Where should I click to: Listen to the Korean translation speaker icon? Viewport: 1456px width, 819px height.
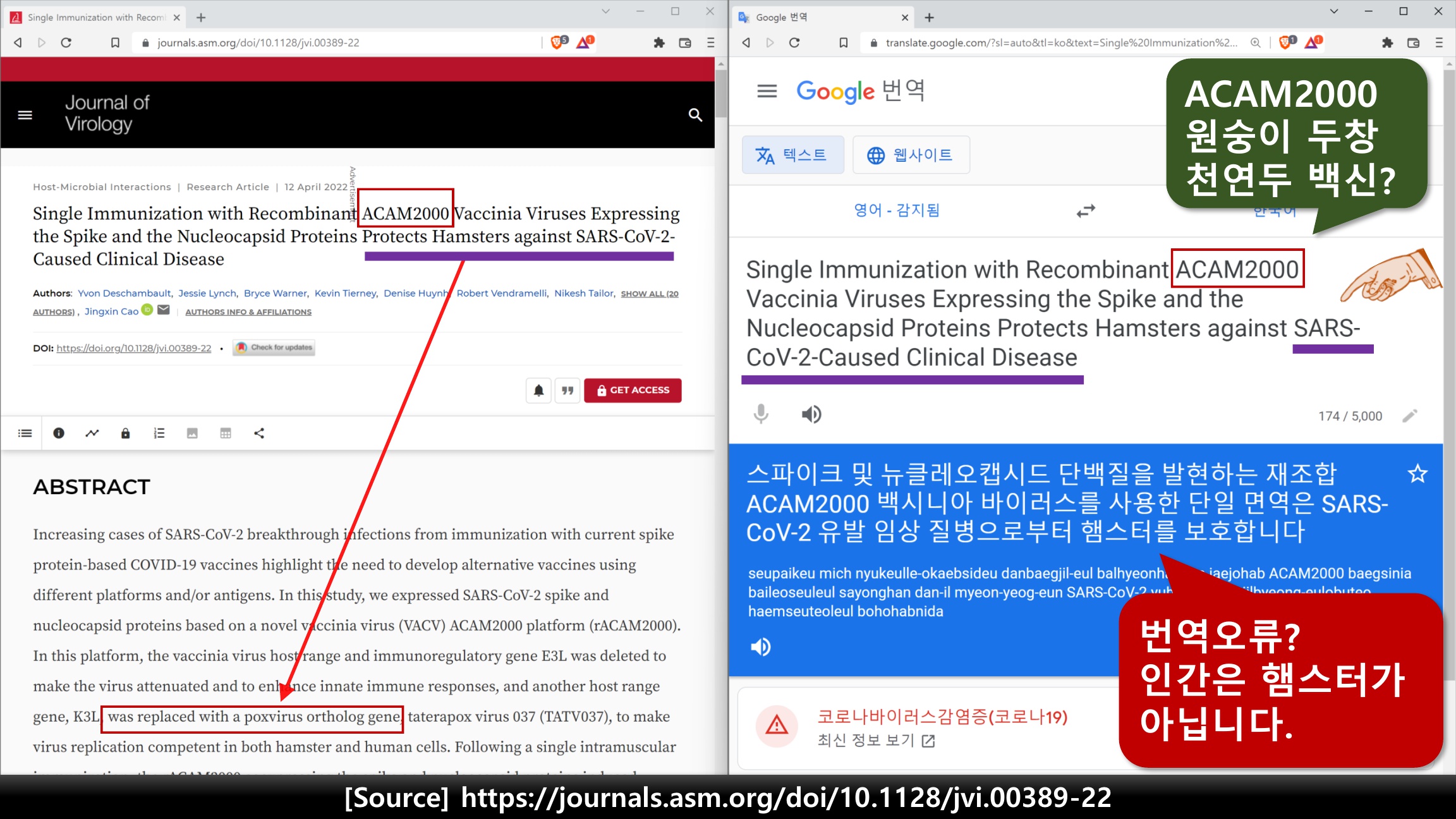(x=761, y=647)
